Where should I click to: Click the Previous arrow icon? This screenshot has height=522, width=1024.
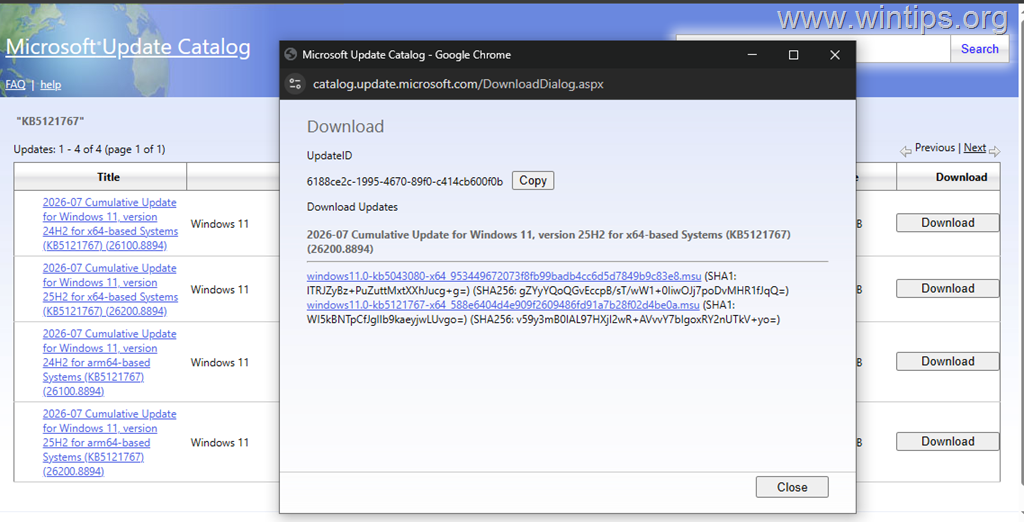pyautogui.click(x=905, y=152)
